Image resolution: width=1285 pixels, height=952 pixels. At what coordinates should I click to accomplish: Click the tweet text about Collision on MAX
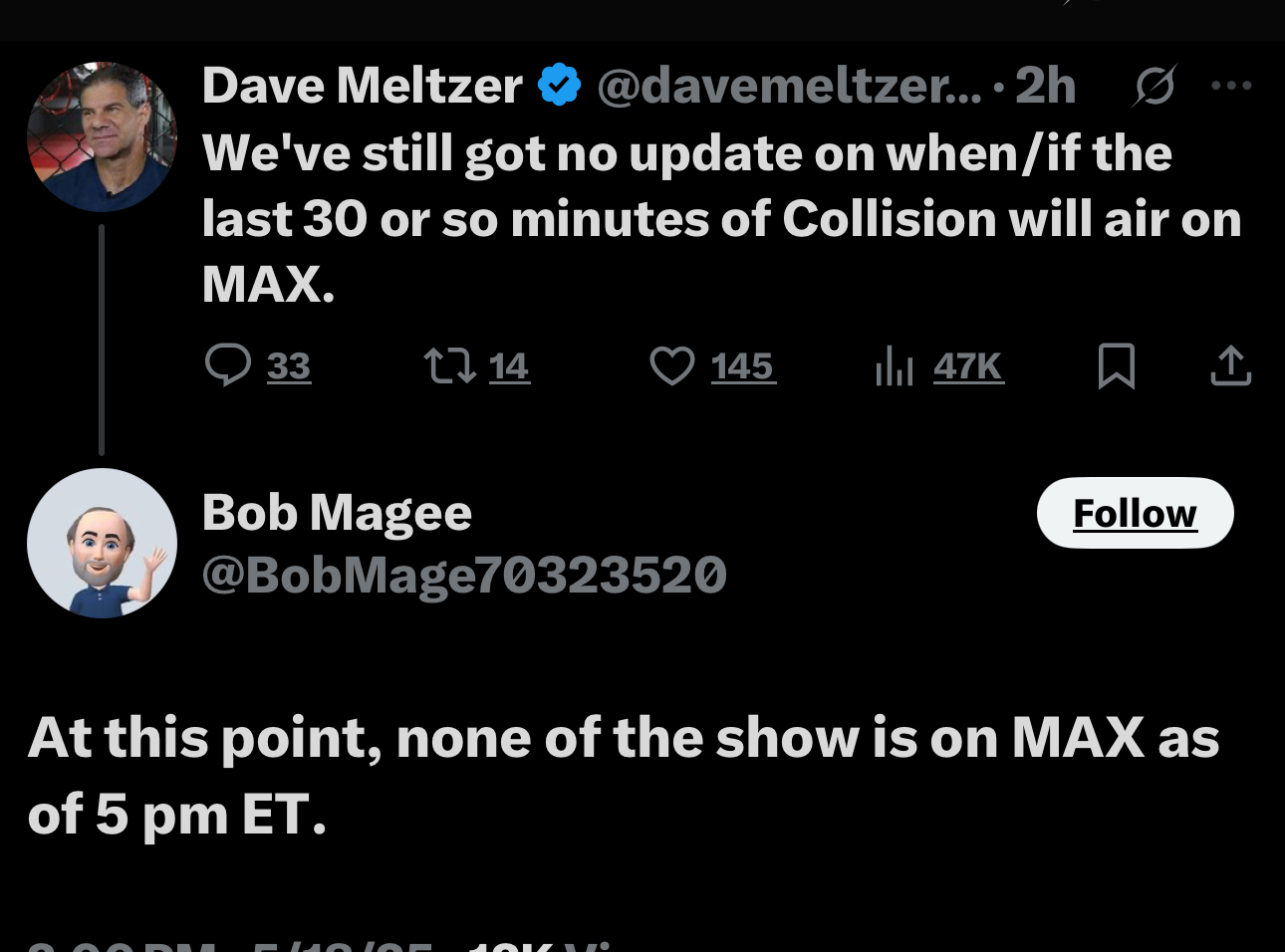pos(721,218)
